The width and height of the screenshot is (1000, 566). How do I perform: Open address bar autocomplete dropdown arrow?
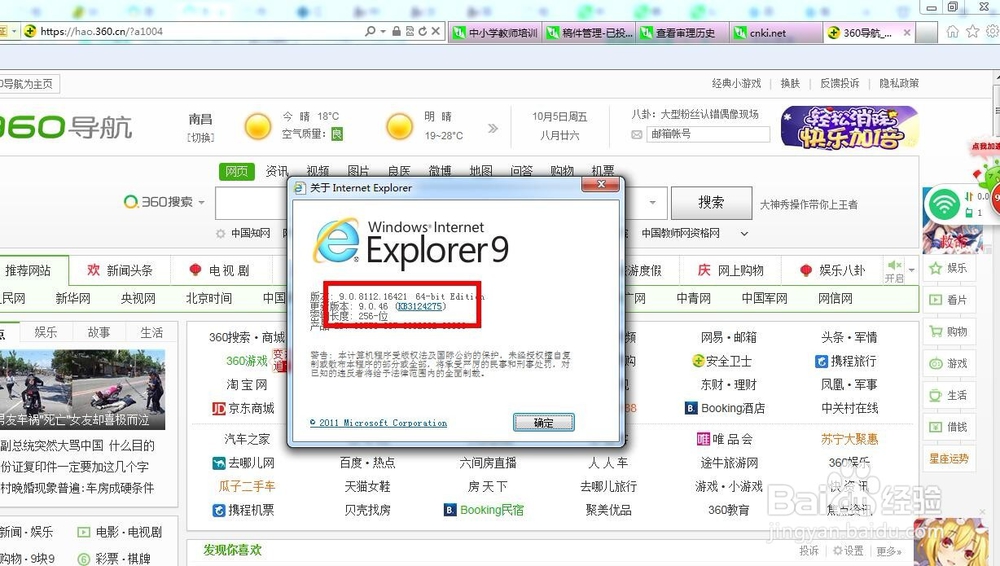point(383,31)
